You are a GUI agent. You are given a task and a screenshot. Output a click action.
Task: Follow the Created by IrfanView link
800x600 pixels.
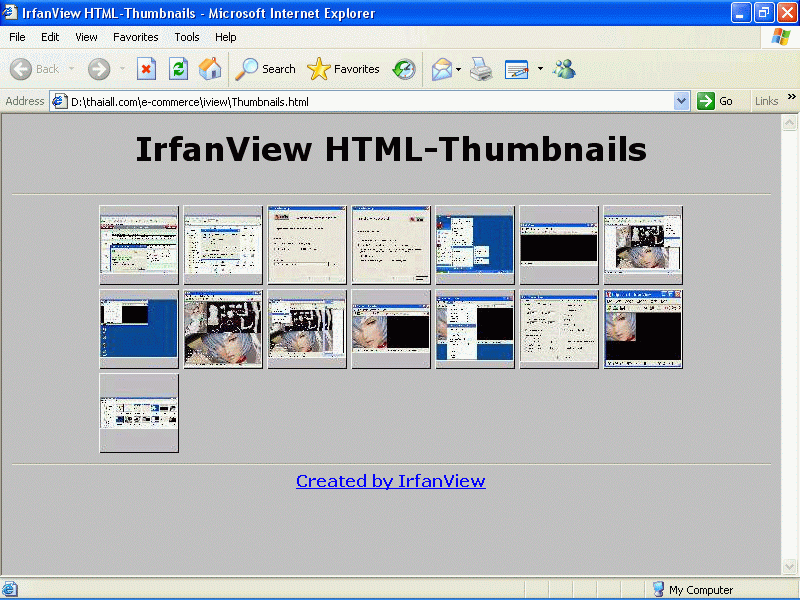point(390,481)
